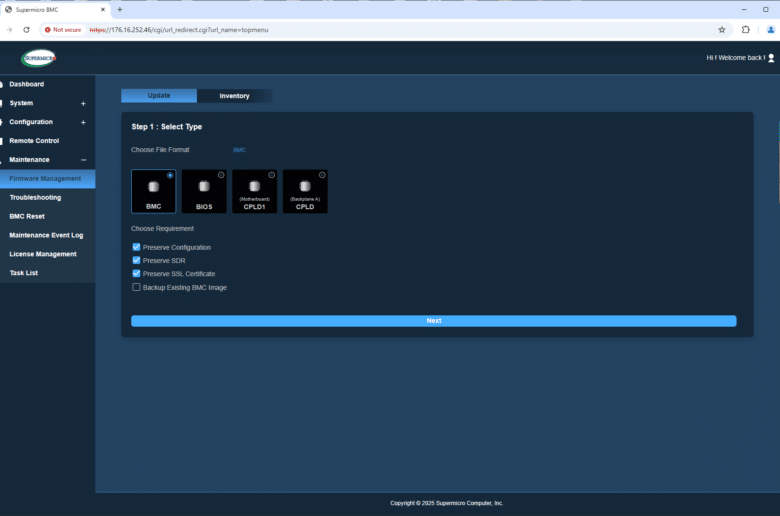Click the Maintenance sidebar label

tap(29, 160)
